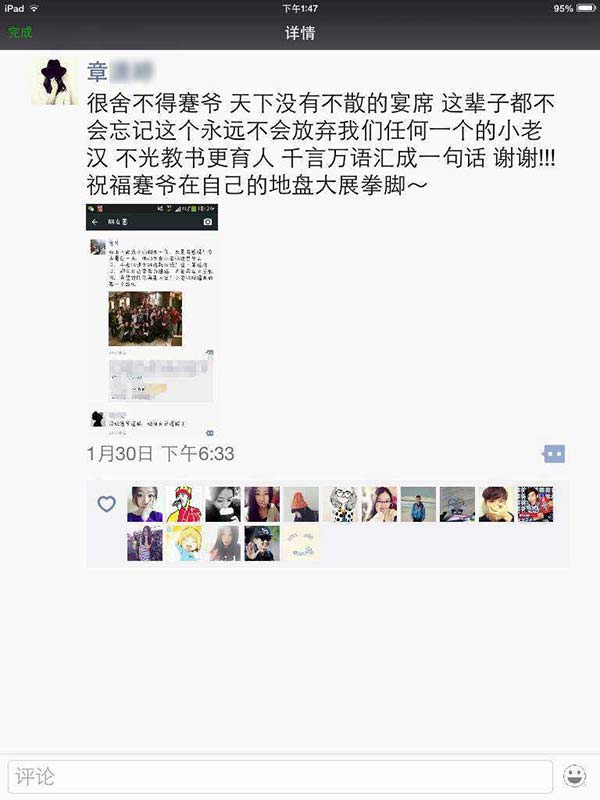The width and height of the screenshot is (600, 800).
Task: Tap the heart like icon
Action: click(106, 504)
